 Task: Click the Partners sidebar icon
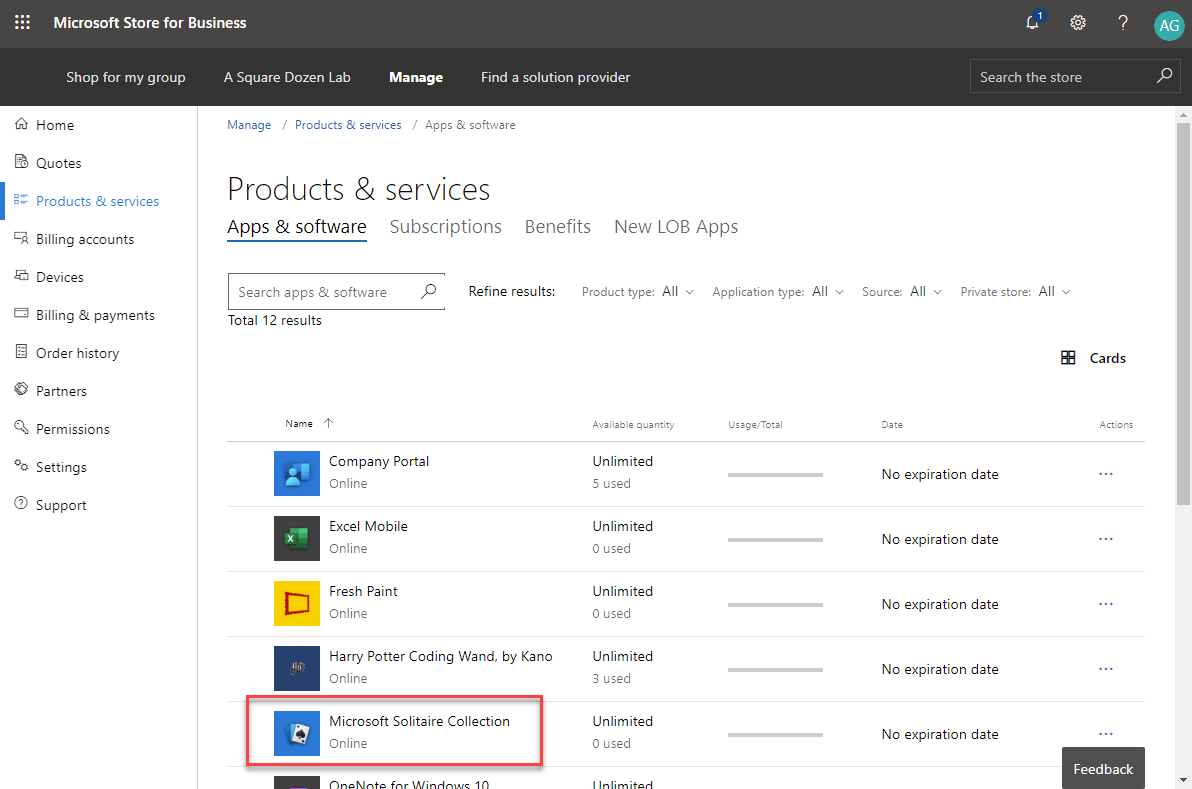click(21, 389)
